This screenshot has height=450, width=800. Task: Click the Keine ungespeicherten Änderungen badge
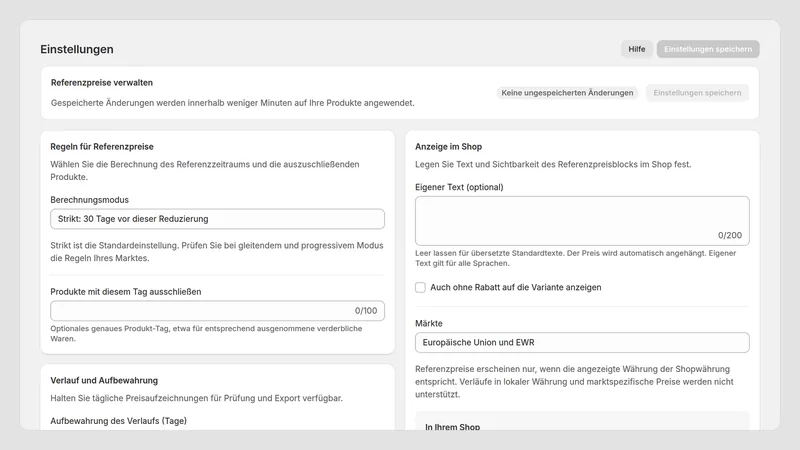[567, 93]
